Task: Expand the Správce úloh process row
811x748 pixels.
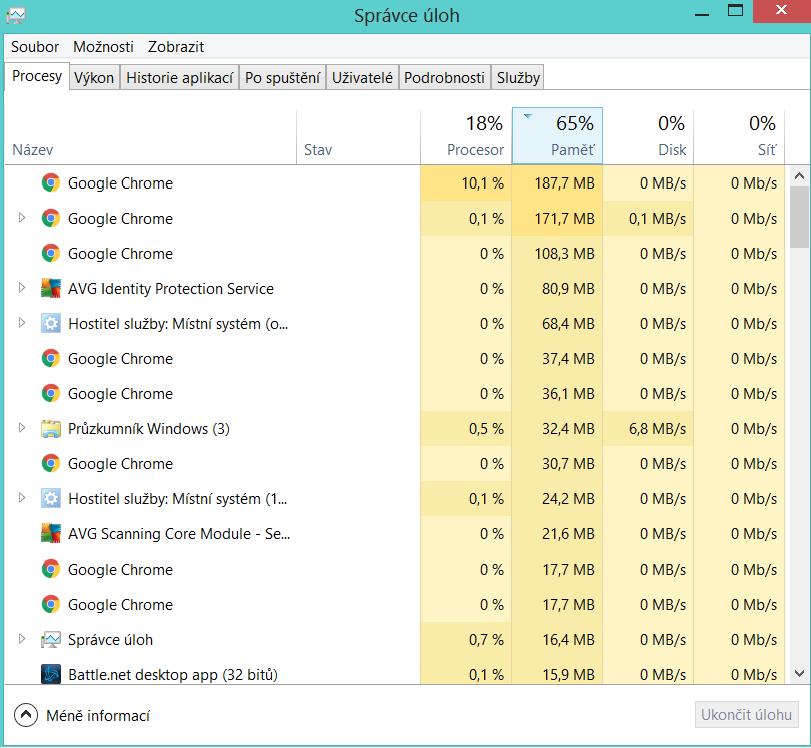Action: click(x=22, y=639)
